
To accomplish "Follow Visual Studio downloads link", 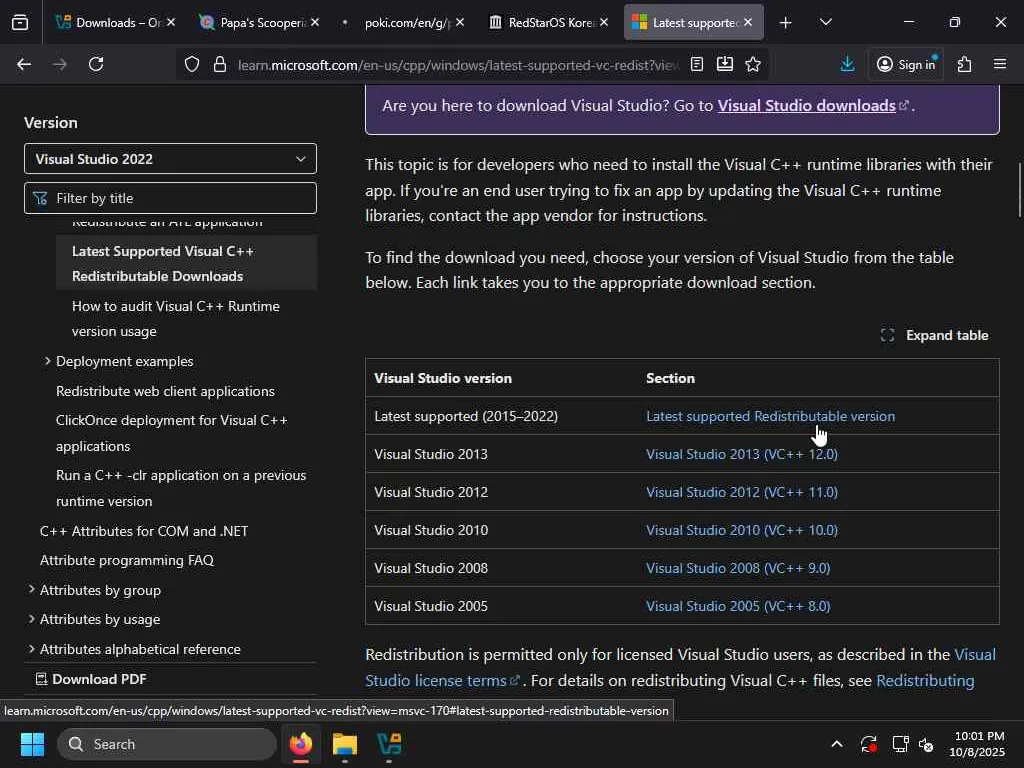I will click(x=807, y=106).
